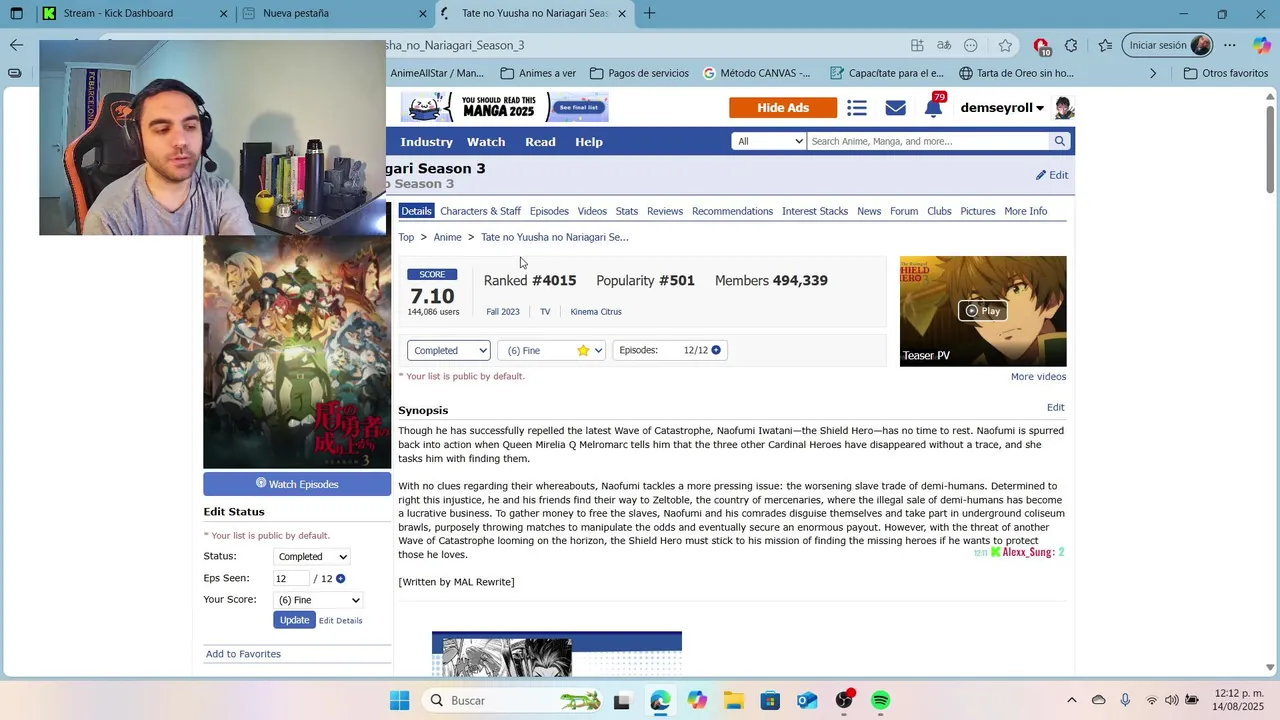Switch to the Reviews tab
The image size is (1280, 720).
point(665,211)
